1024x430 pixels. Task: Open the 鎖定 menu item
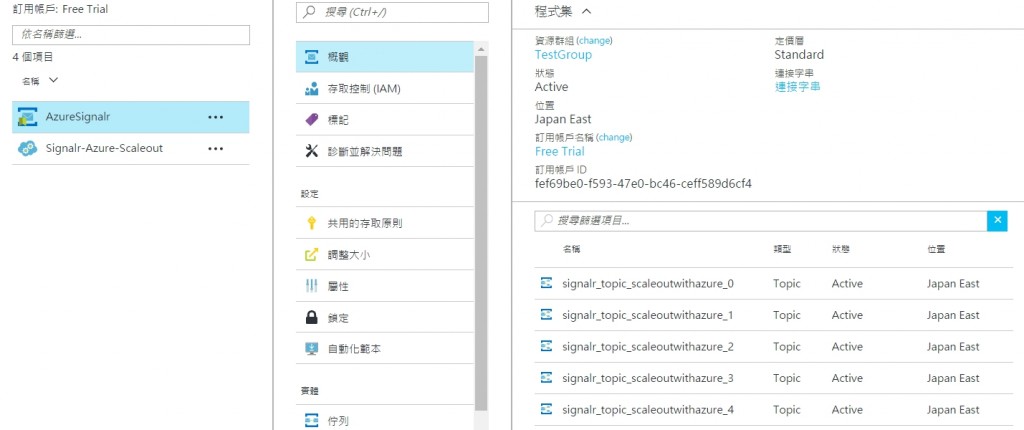[x=384, y=318]
